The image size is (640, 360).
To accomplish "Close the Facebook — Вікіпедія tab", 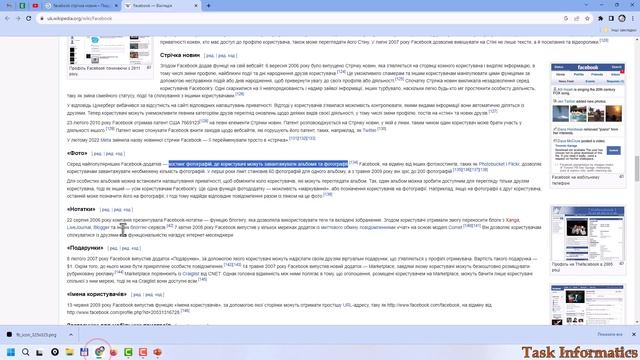I will (x=196, y=6).
